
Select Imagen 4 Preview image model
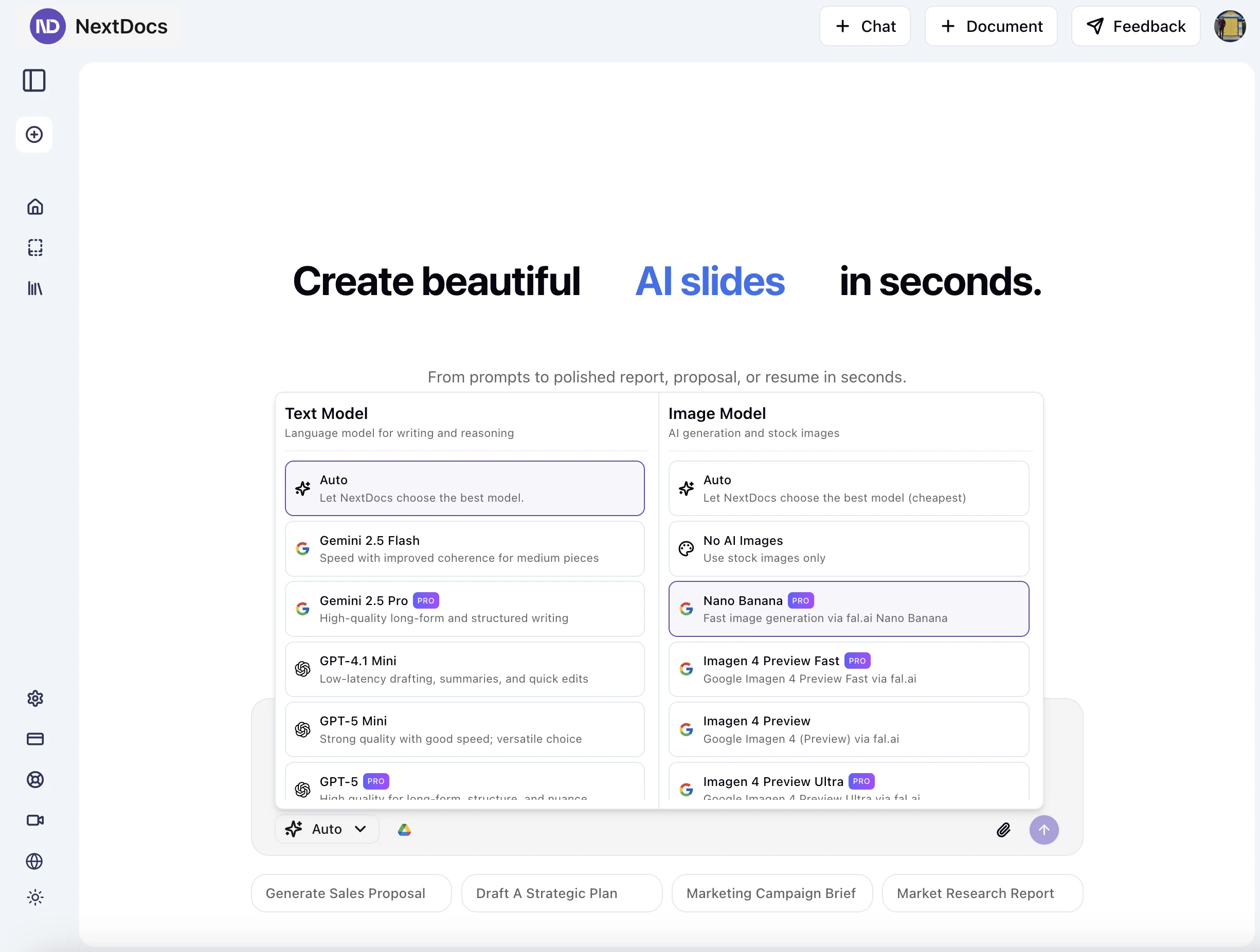tap(848, 729)
